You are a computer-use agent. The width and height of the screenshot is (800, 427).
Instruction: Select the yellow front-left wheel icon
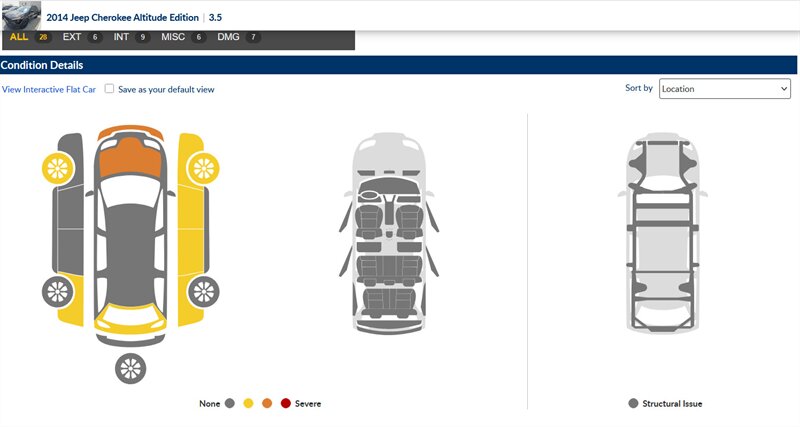tap(57, 165)
